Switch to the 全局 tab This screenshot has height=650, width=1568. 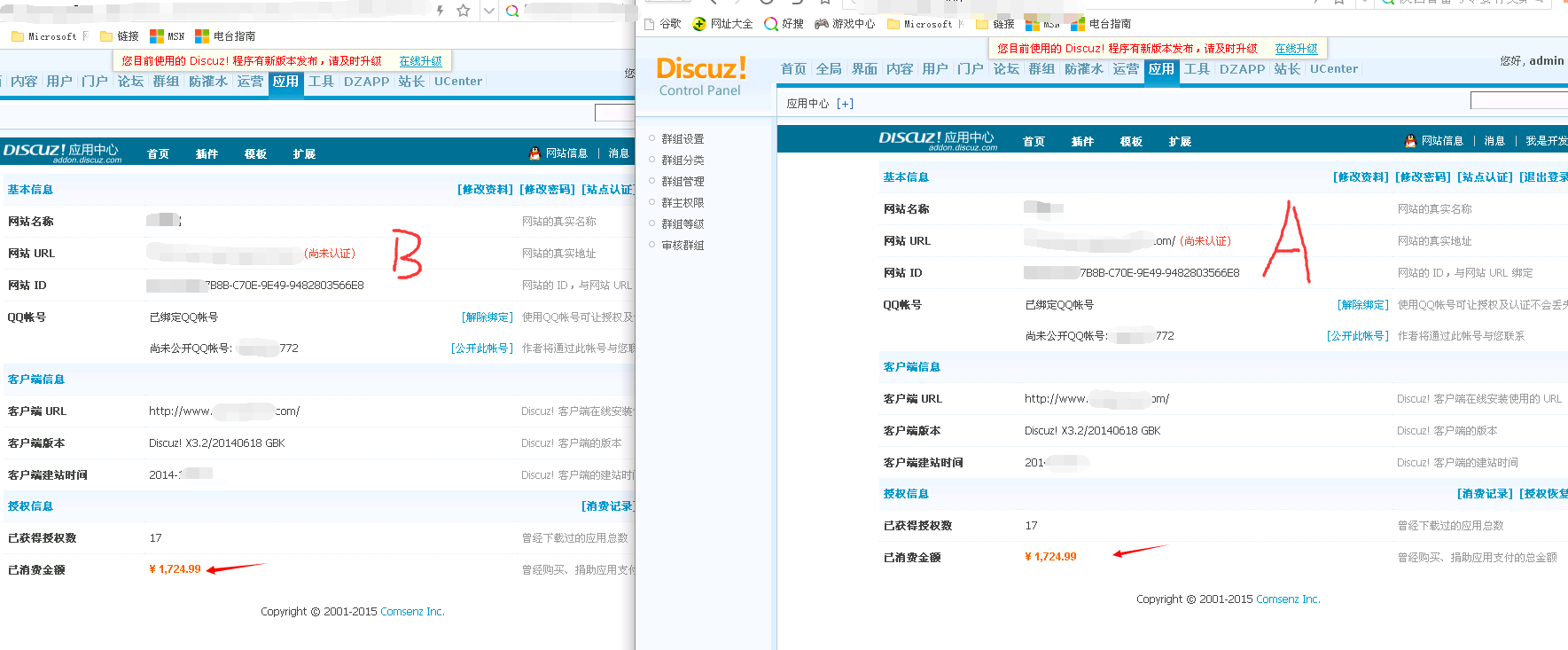(829, 69)
